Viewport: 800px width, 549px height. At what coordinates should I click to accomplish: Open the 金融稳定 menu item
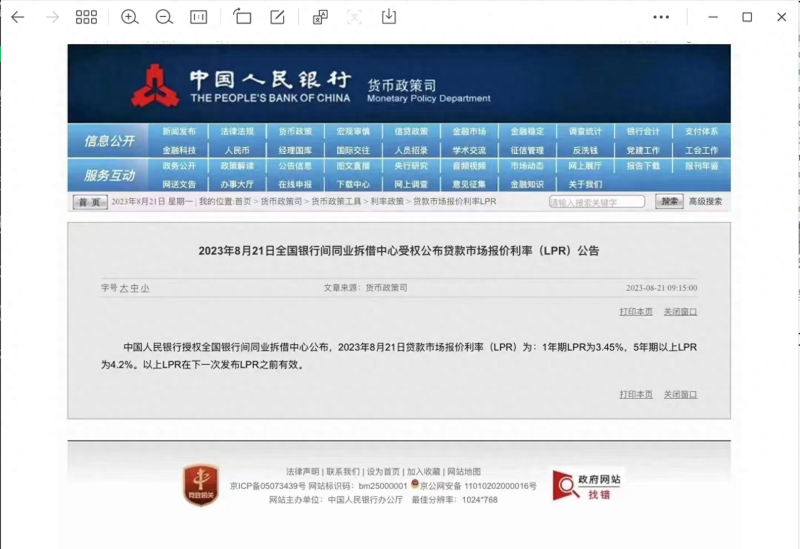pos(527,132)
